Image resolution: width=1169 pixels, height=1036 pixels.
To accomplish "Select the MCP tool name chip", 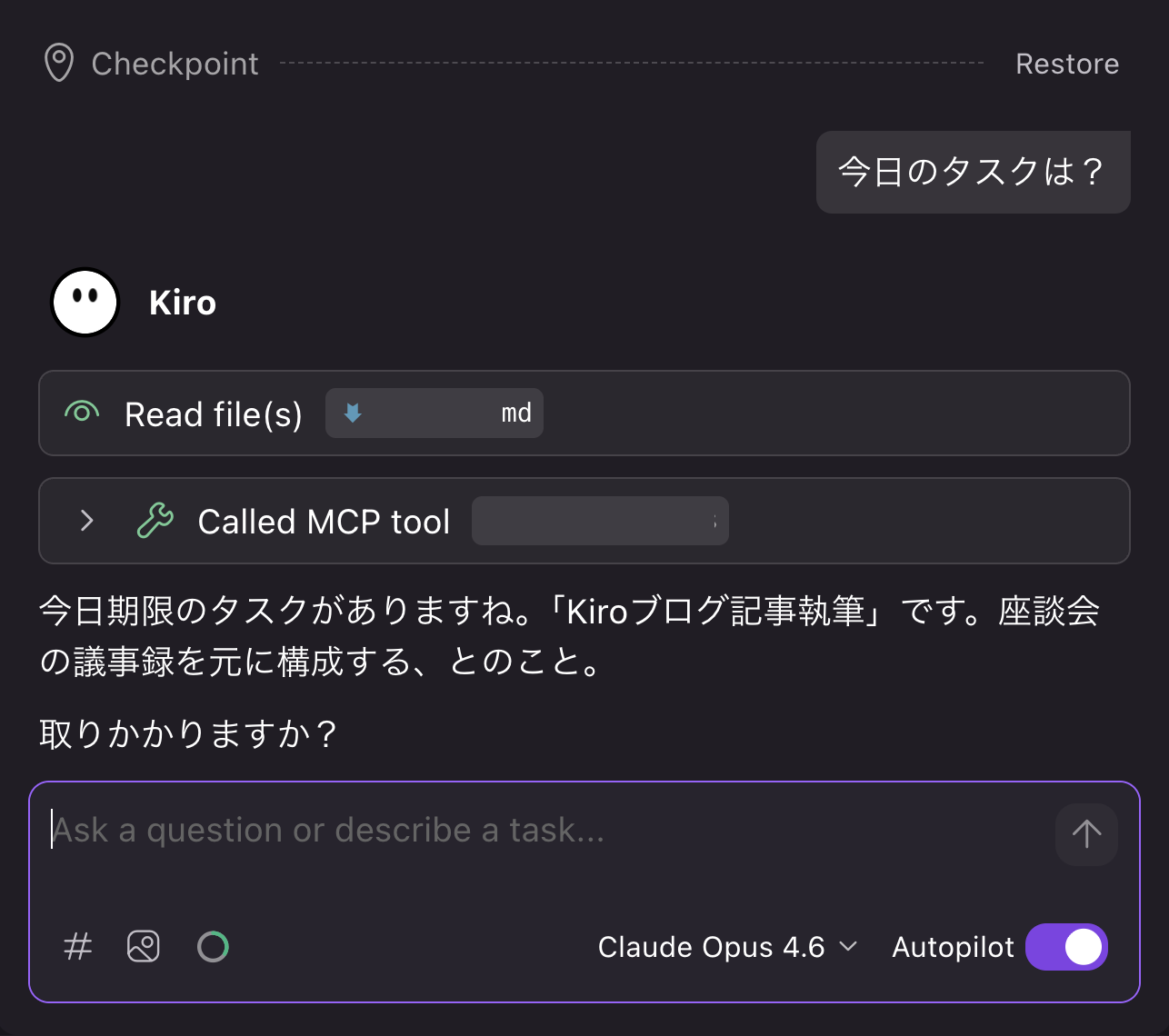I will point(600,521).
